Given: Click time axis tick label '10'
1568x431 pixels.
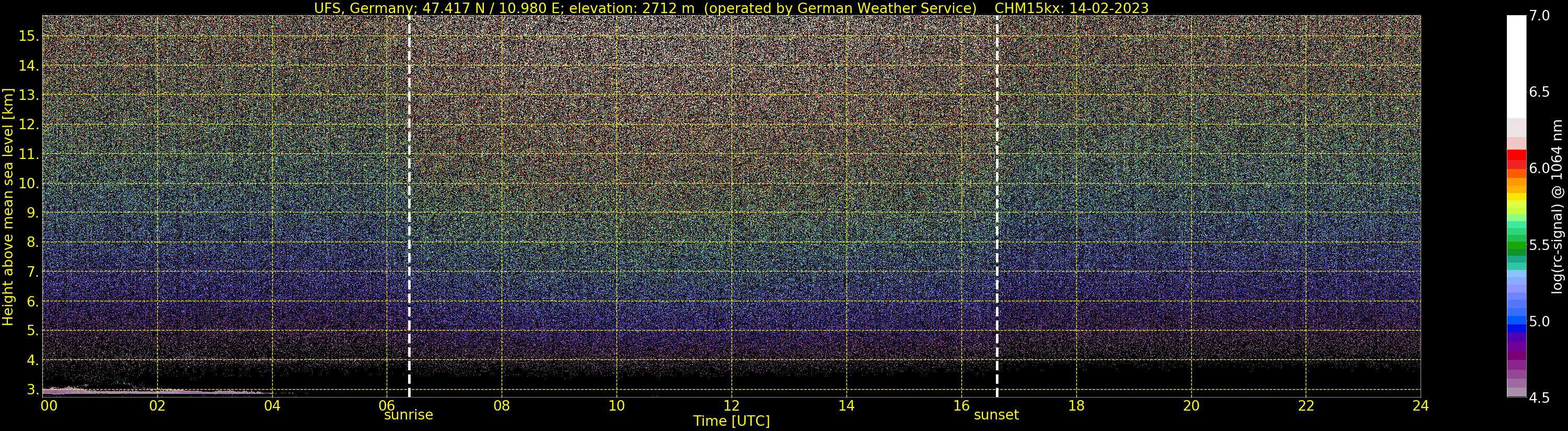Looking at the screenshot, I should [x=617, y=405].
